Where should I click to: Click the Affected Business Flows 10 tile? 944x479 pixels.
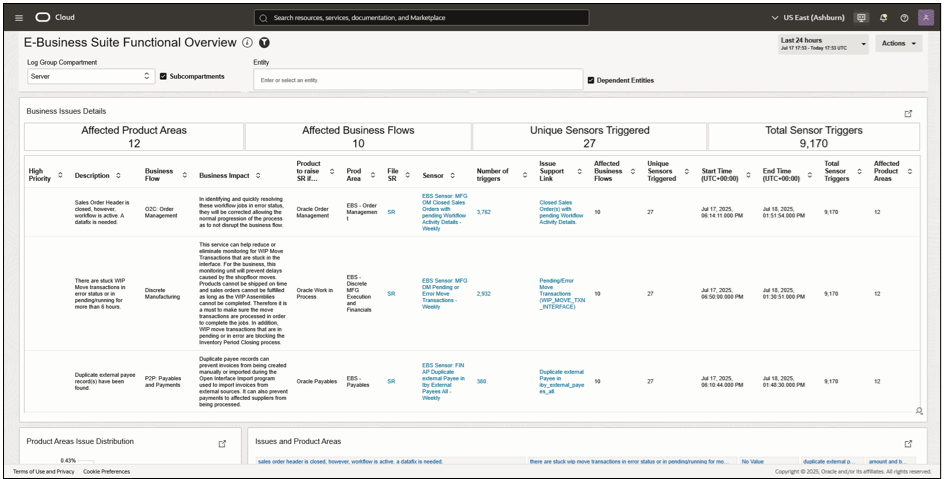[x=358, y=137]
